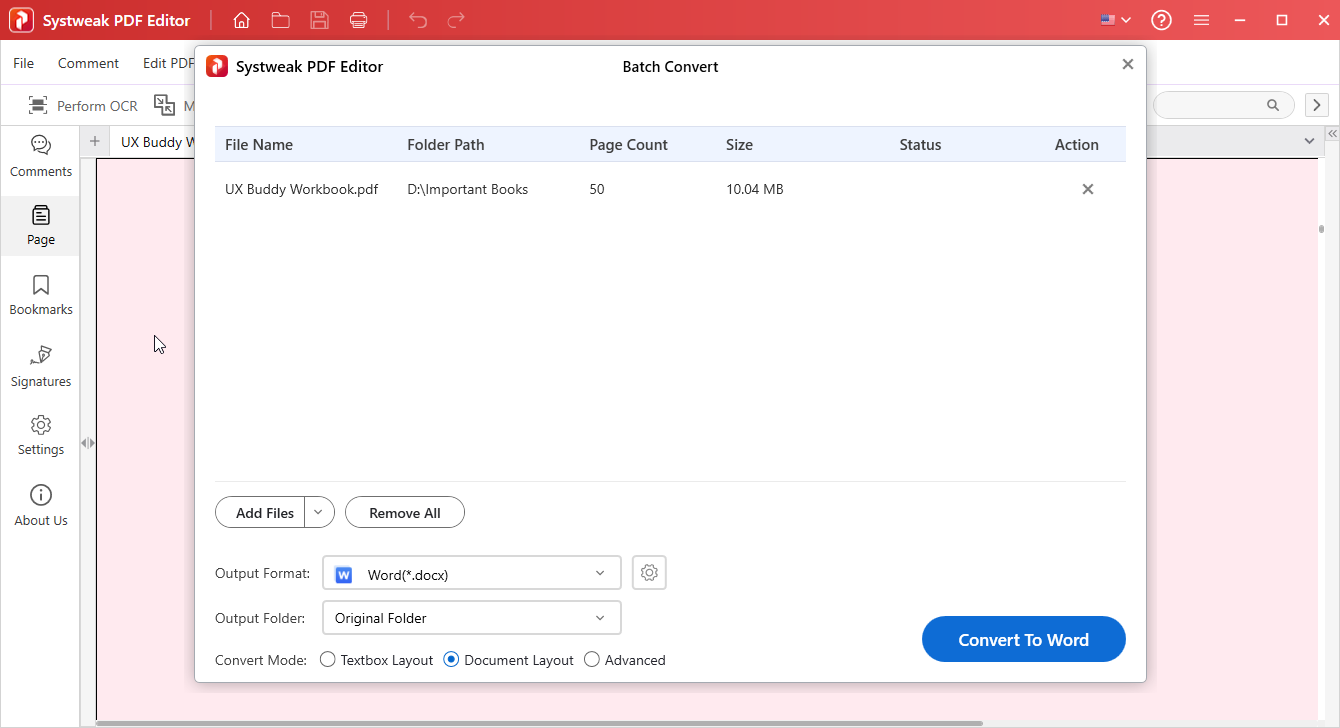Image resolution: width=1340 pixels, height=728 pixels.
Task: Click Remove All to clear the file list
Action: pos(404,511)
